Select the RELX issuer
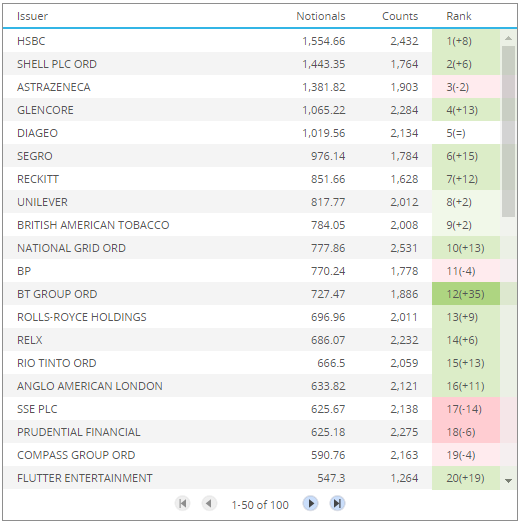The width and height of the screenshot is (520, 525). (x=30, y=340)
